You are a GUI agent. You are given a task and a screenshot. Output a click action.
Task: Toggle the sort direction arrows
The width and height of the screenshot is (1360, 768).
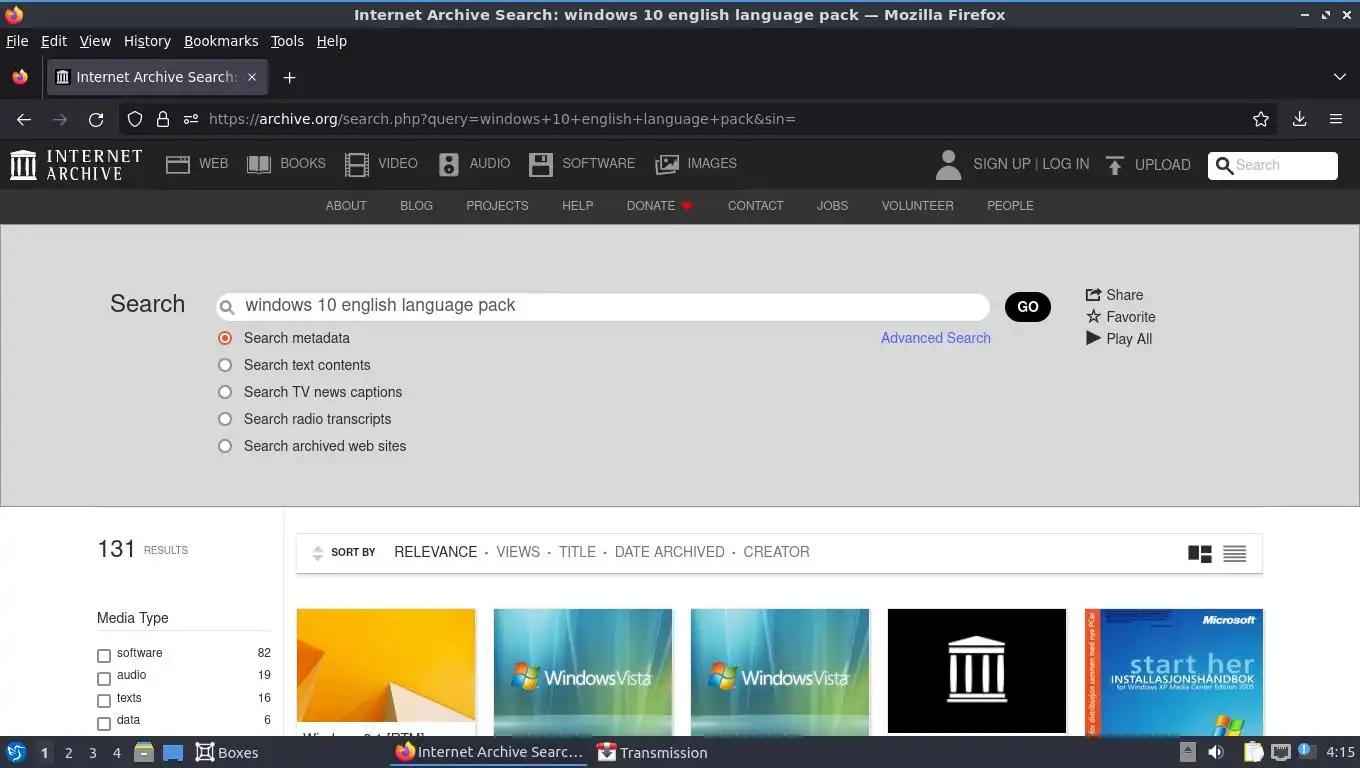tap(318, 553)
